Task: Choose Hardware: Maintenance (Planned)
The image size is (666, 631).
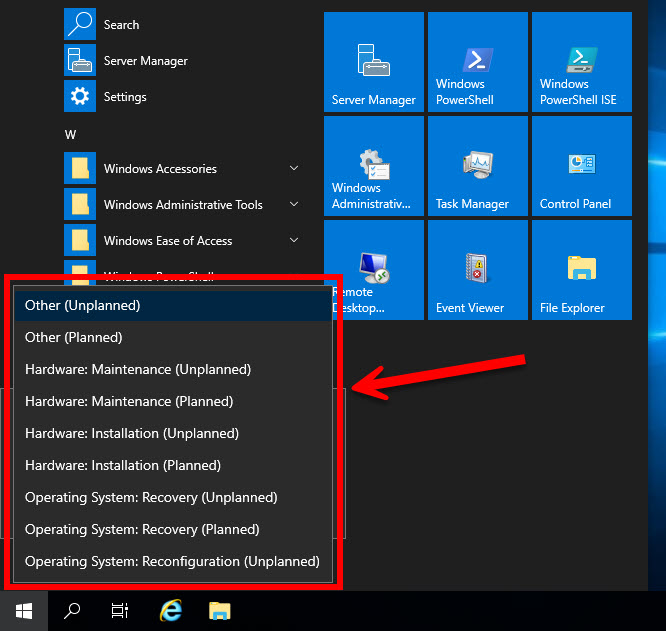Action: [173, 401]
